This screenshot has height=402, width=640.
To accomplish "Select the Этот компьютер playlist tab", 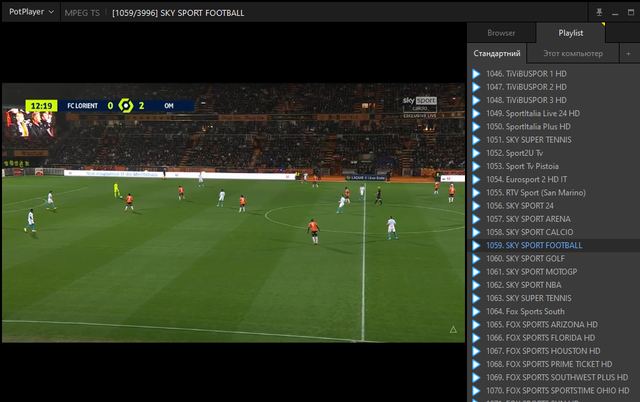I will [573, 53].
